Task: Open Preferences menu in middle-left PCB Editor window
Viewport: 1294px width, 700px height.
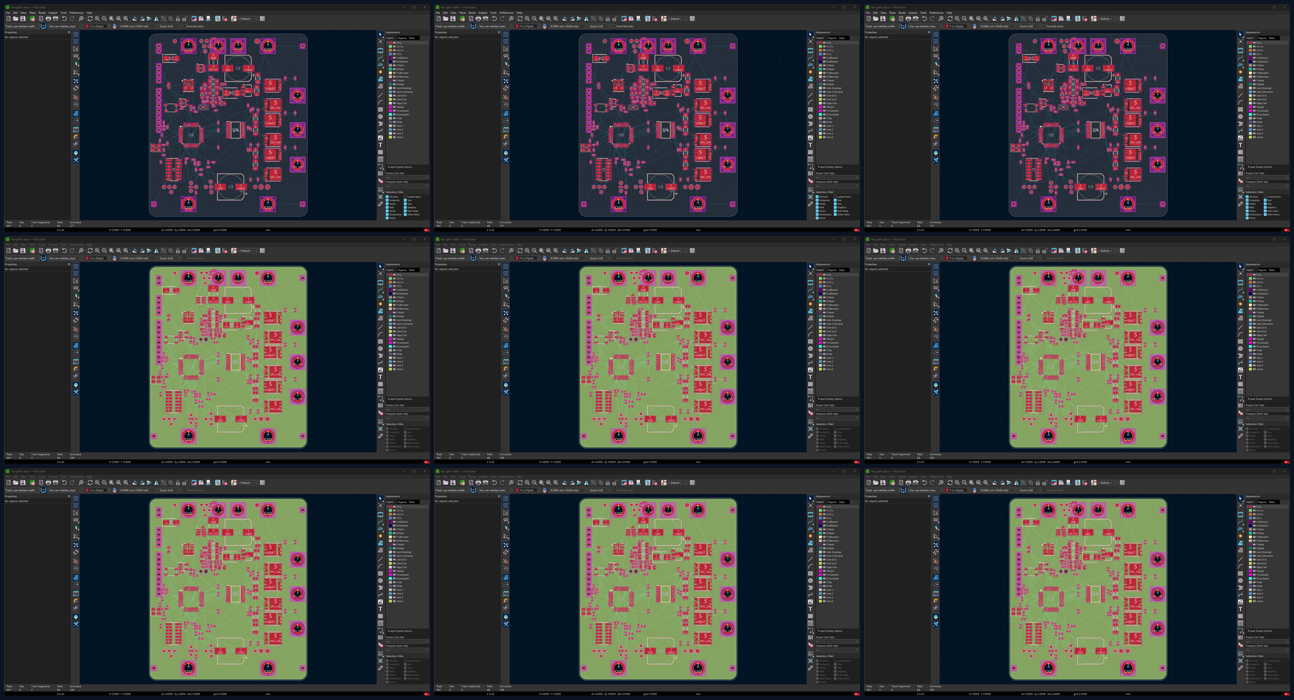Action: click(x=76, y=245)
